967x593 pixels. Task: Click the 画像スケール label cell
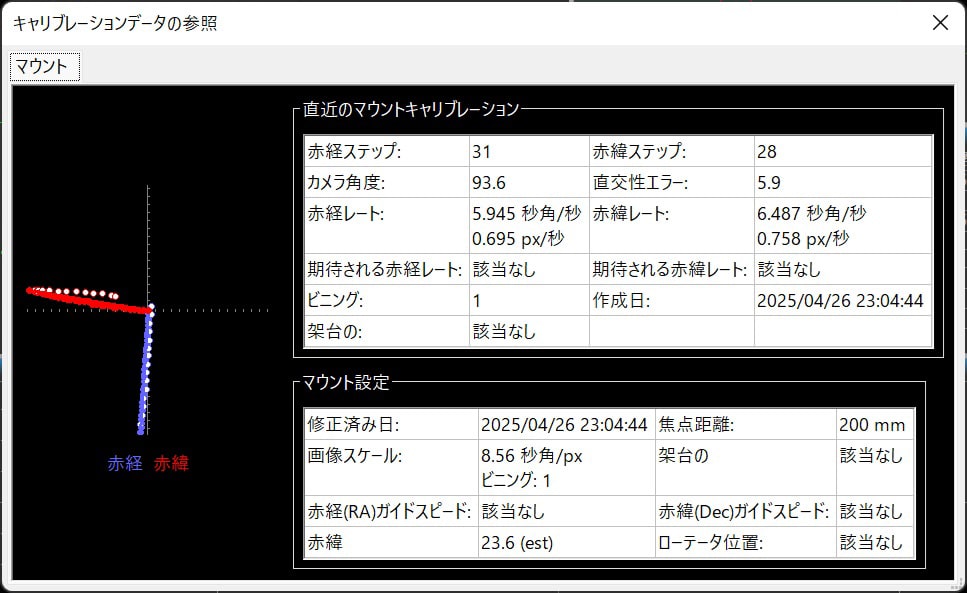[x=392, y=467]
